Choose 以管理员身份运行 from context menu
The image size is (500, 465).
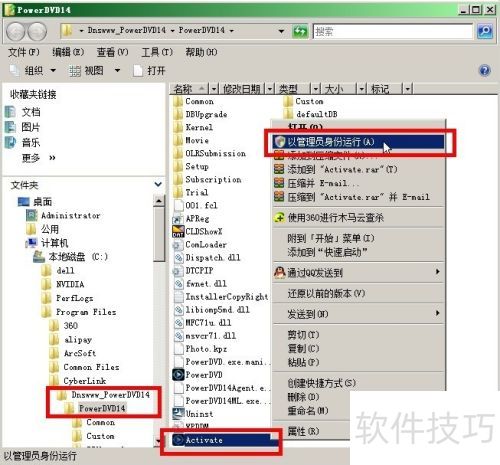click(359, 142)
